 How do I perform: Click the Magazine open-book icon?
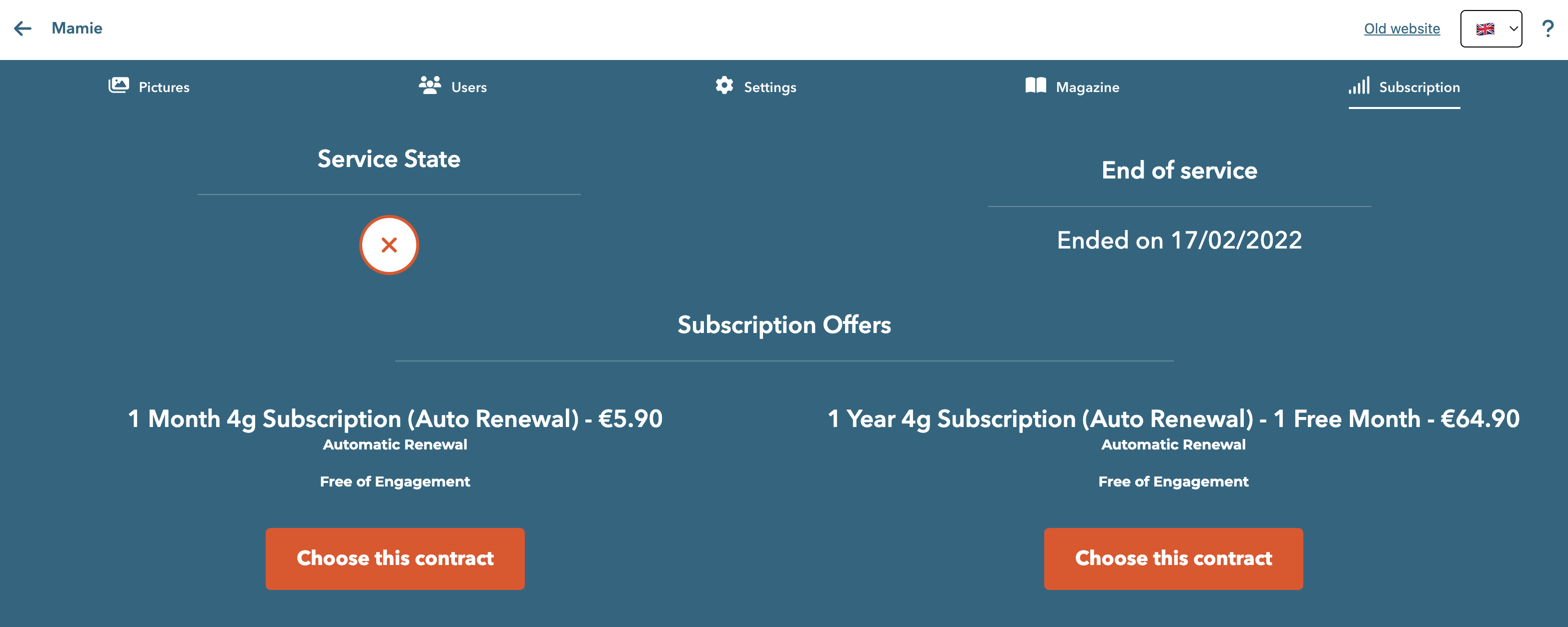(x=1035, y=85)
